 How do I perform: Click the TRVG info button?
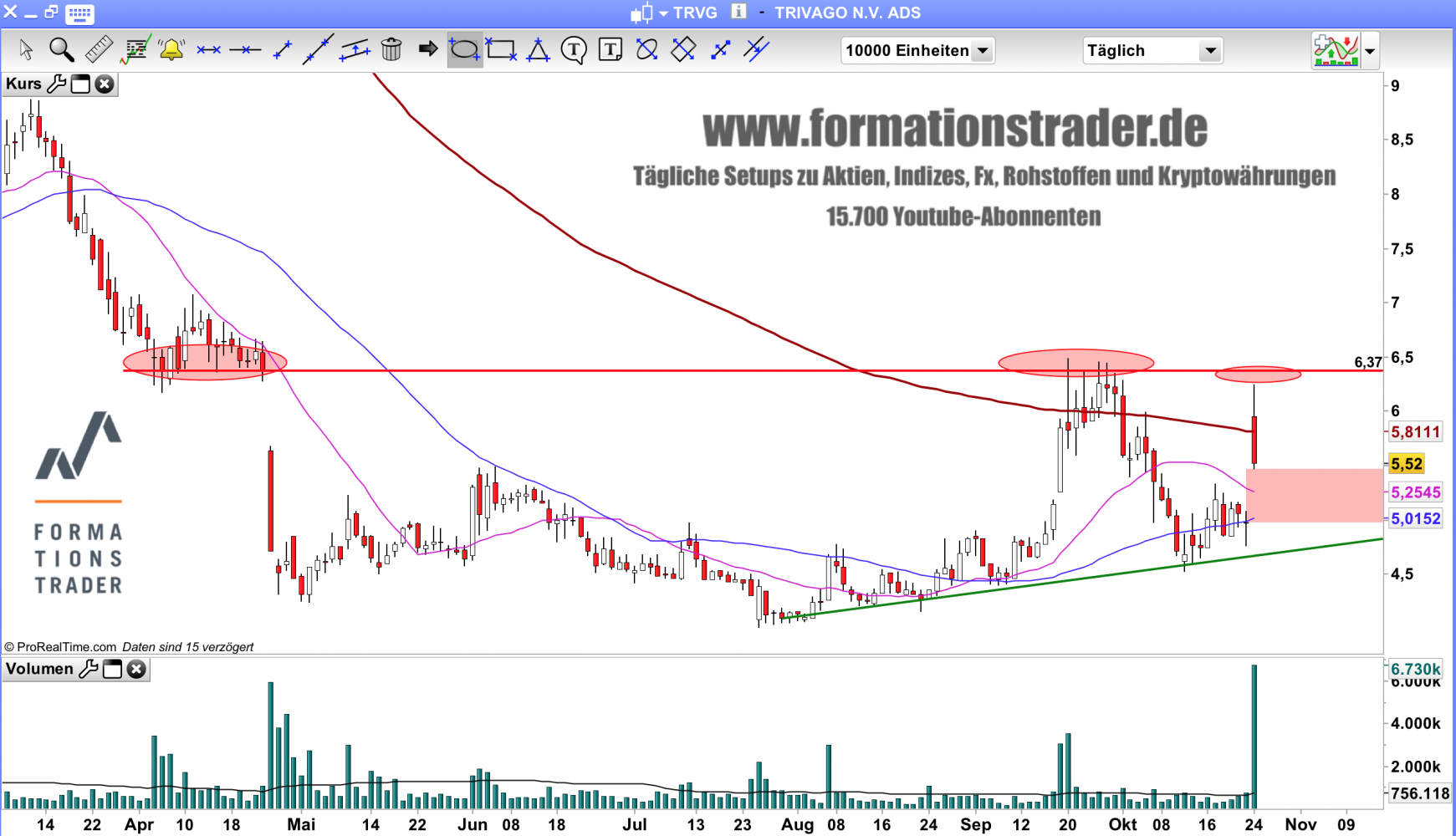tap(738, 12)
